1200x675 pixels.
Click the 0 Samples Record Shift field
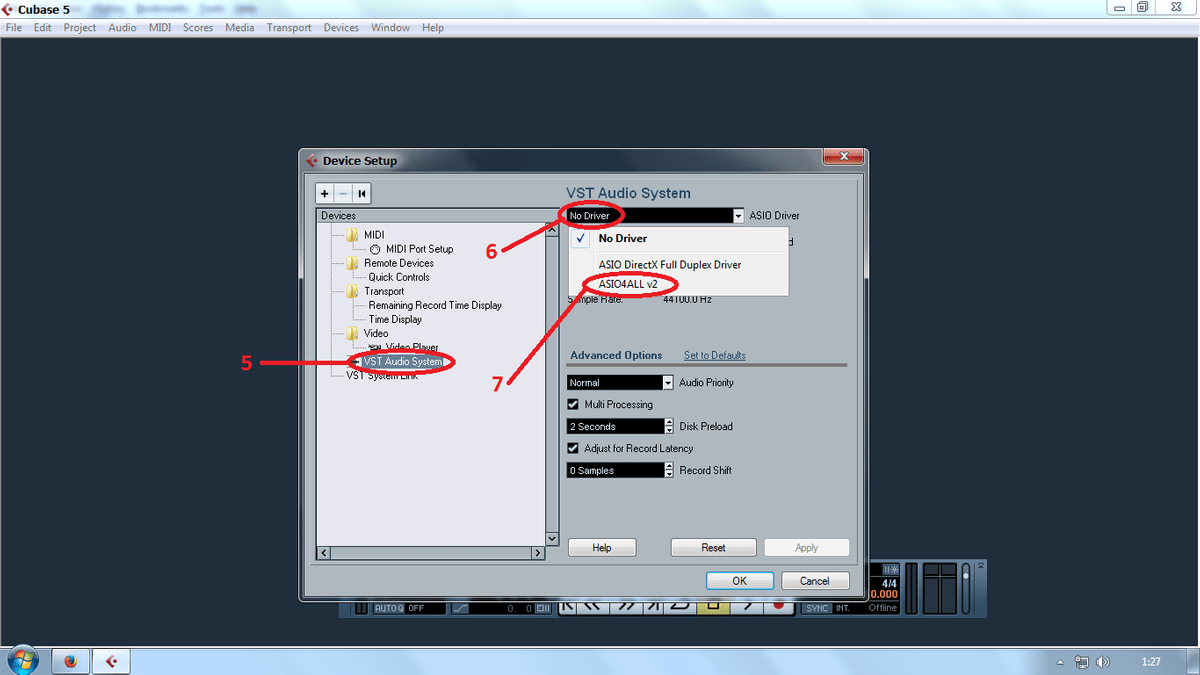(x=615, y=471)
